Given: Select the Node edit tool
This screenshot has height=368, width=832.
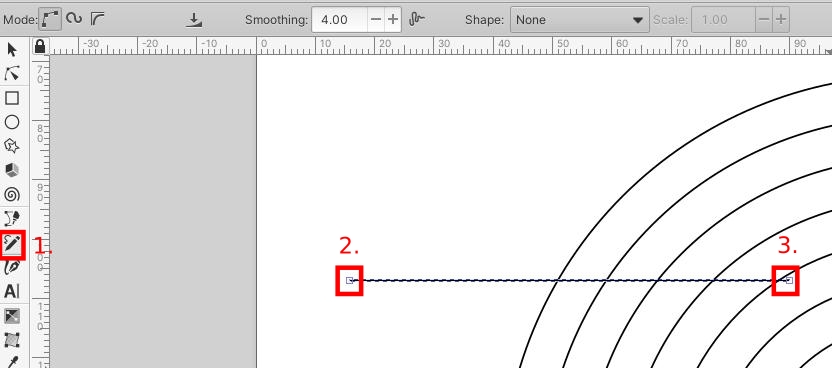Looking at the screenshot, I should tap(12, 74).
